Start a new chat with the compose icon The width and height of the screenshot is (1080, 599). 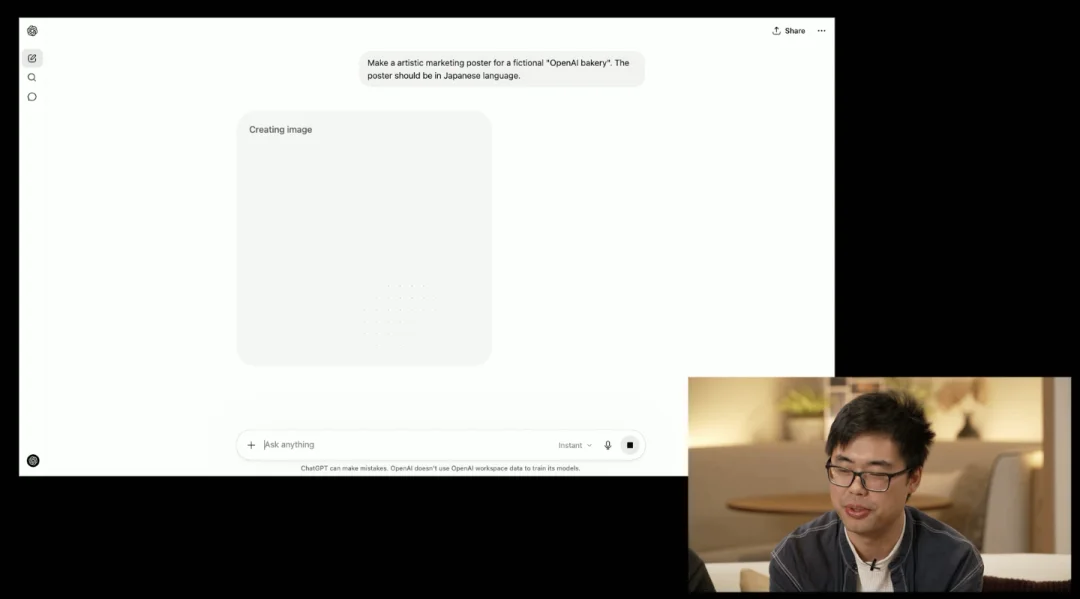click(32, 58)
